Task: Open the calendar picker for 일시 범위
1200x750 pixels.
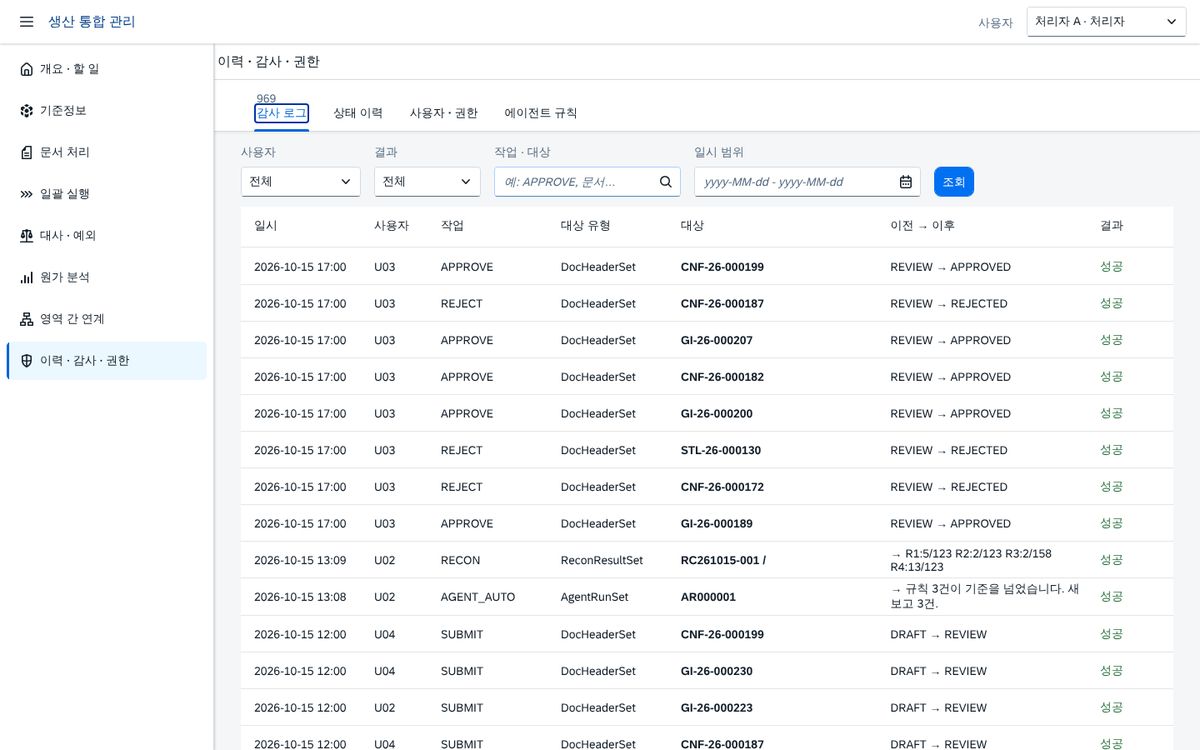Action: (x=906, y=182)
